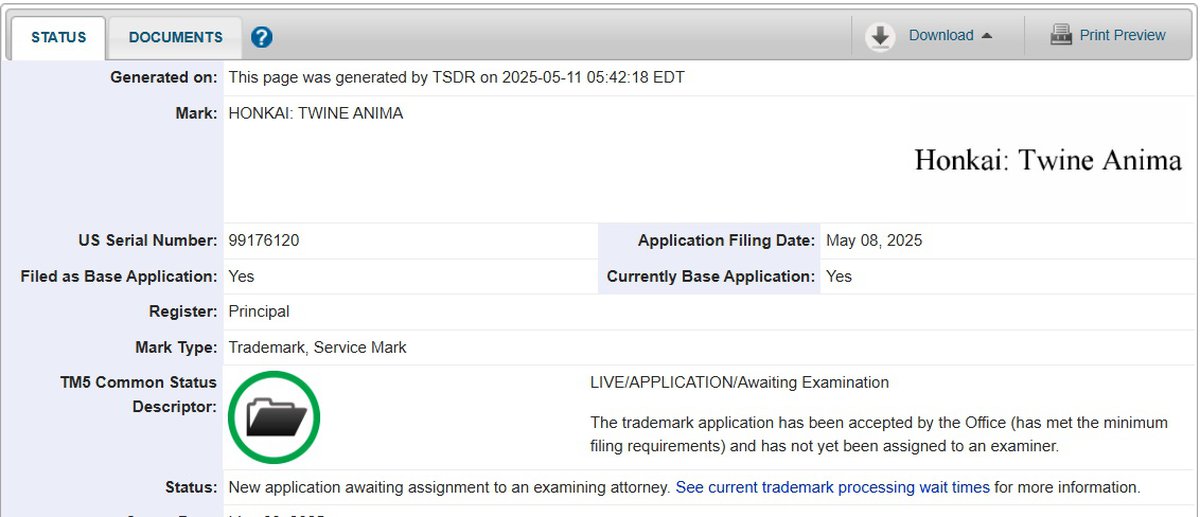This screenshot has width=1200, height=517.
Task: Click the HONKAI: TWINE ANIMA mark text
Action: pyautogui.click(x=316, y=114)
